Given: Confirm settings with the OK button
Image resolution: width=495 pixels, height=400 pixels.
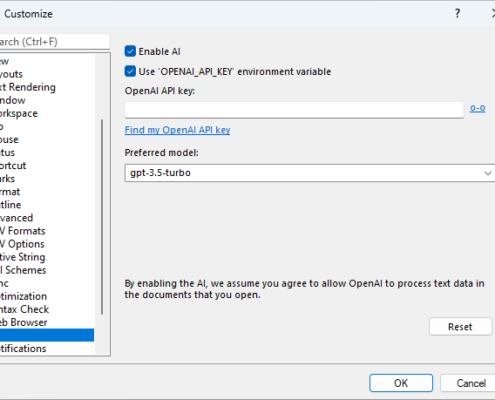Looking at the screenshot, I should 401,383.
